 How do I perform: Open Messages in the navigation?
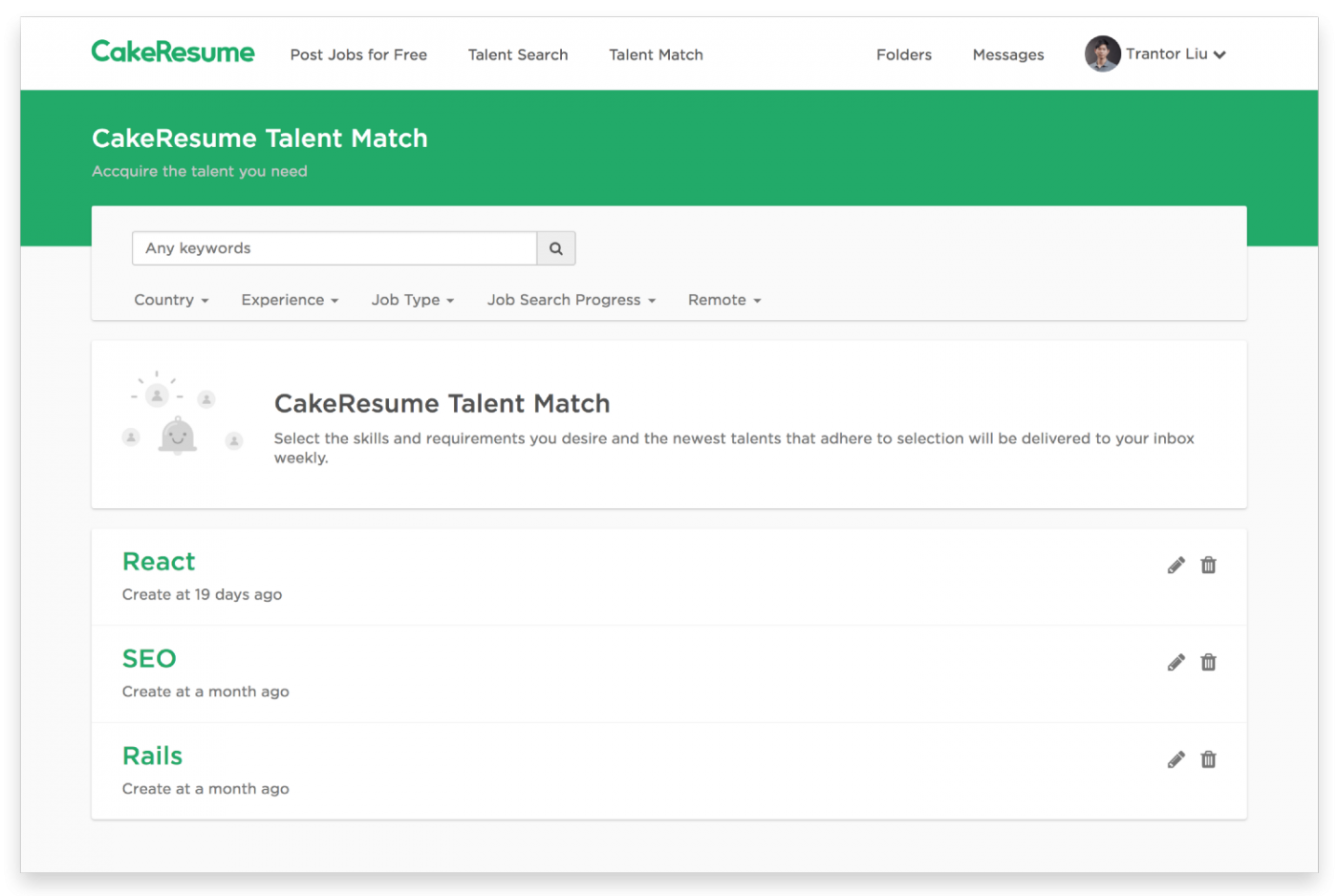point(1008,55)
